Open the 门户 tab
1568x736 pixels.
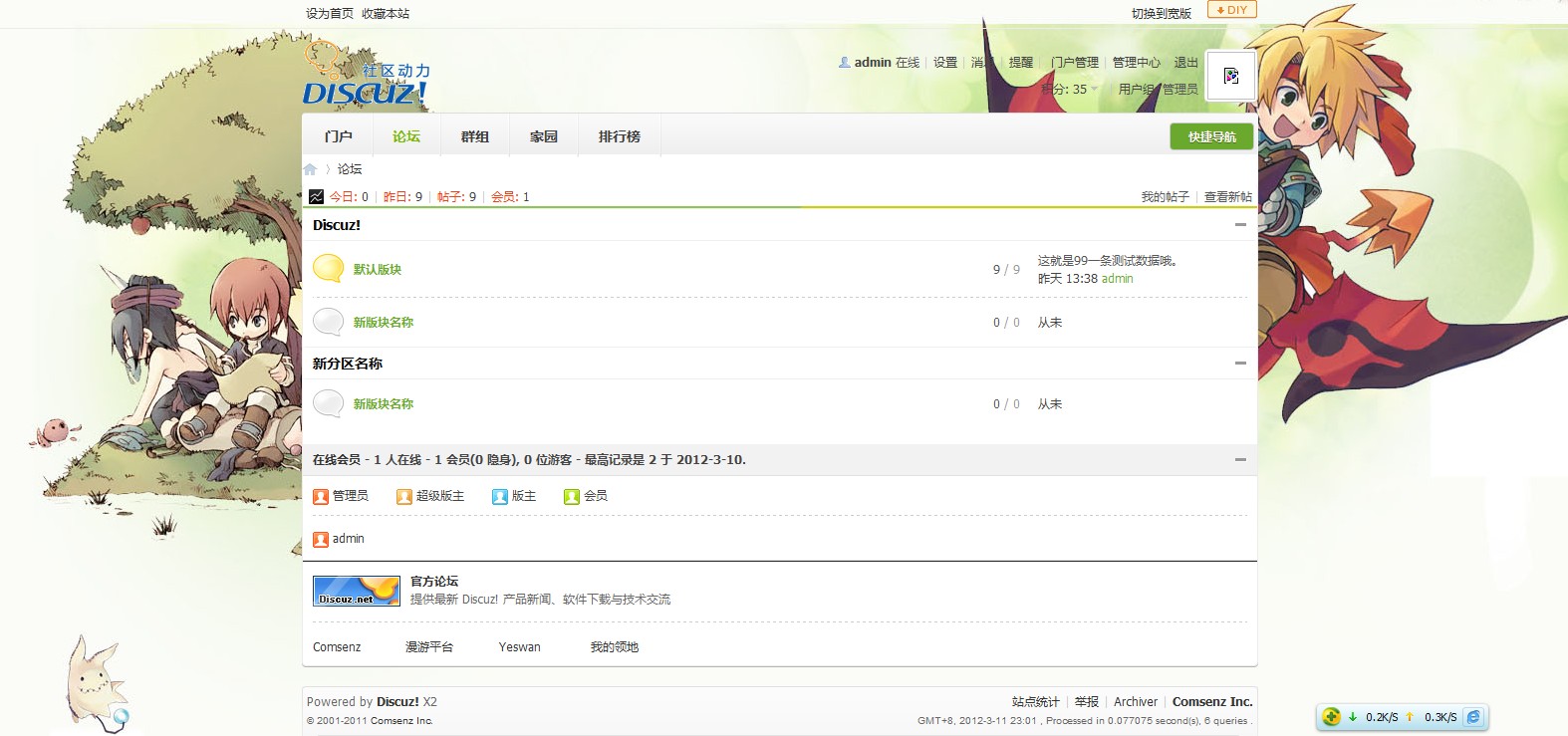point(339,136)
